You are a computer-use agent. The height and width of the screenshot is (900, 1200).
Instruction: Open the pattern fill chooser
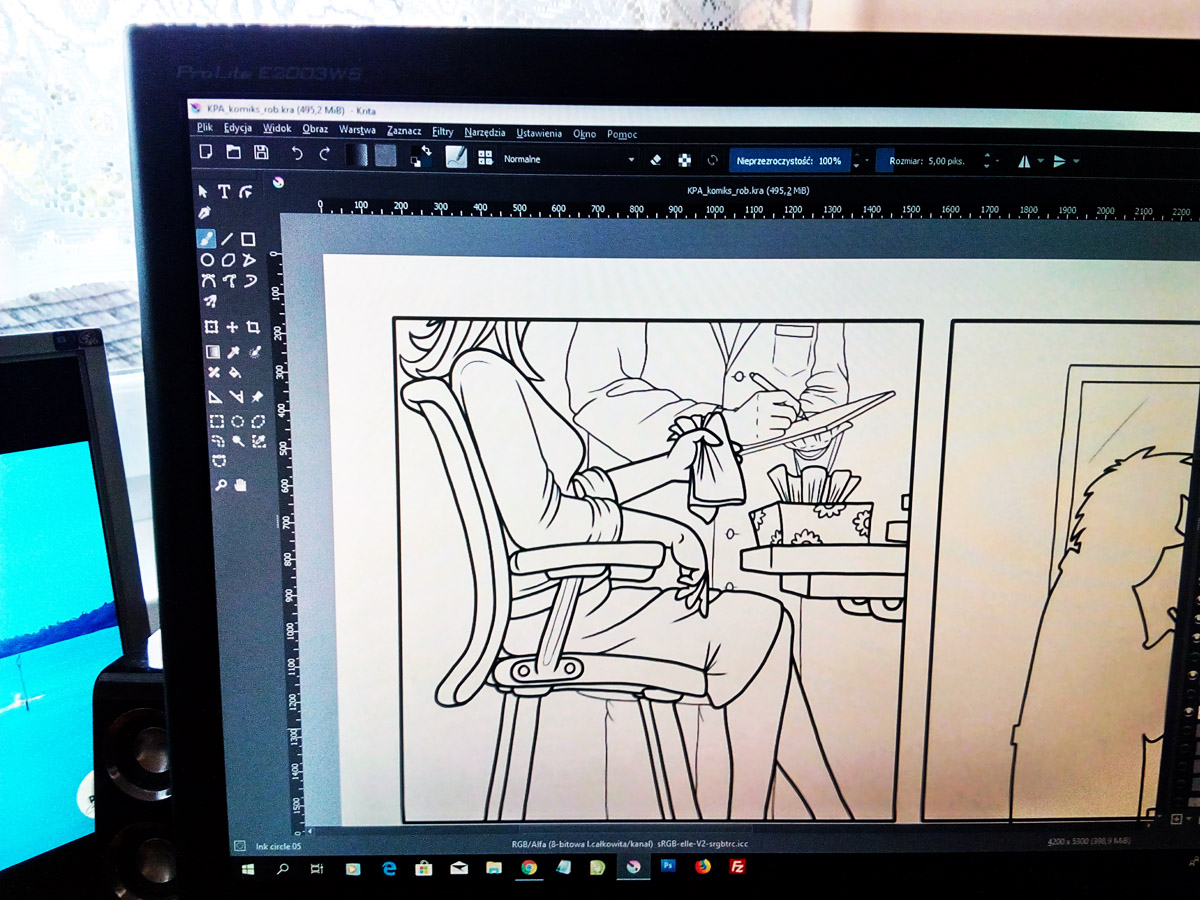tap(385, 155)
